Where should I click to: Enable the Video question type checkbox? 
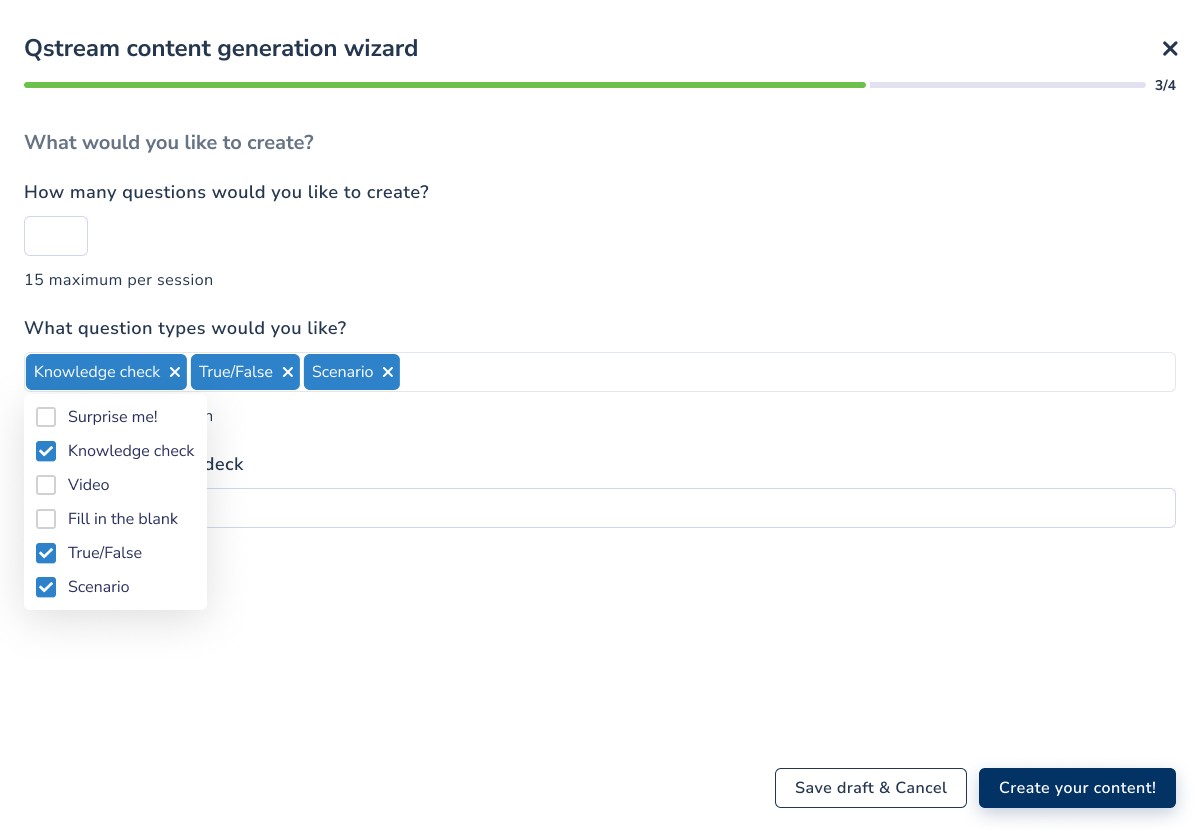[46, 485]
